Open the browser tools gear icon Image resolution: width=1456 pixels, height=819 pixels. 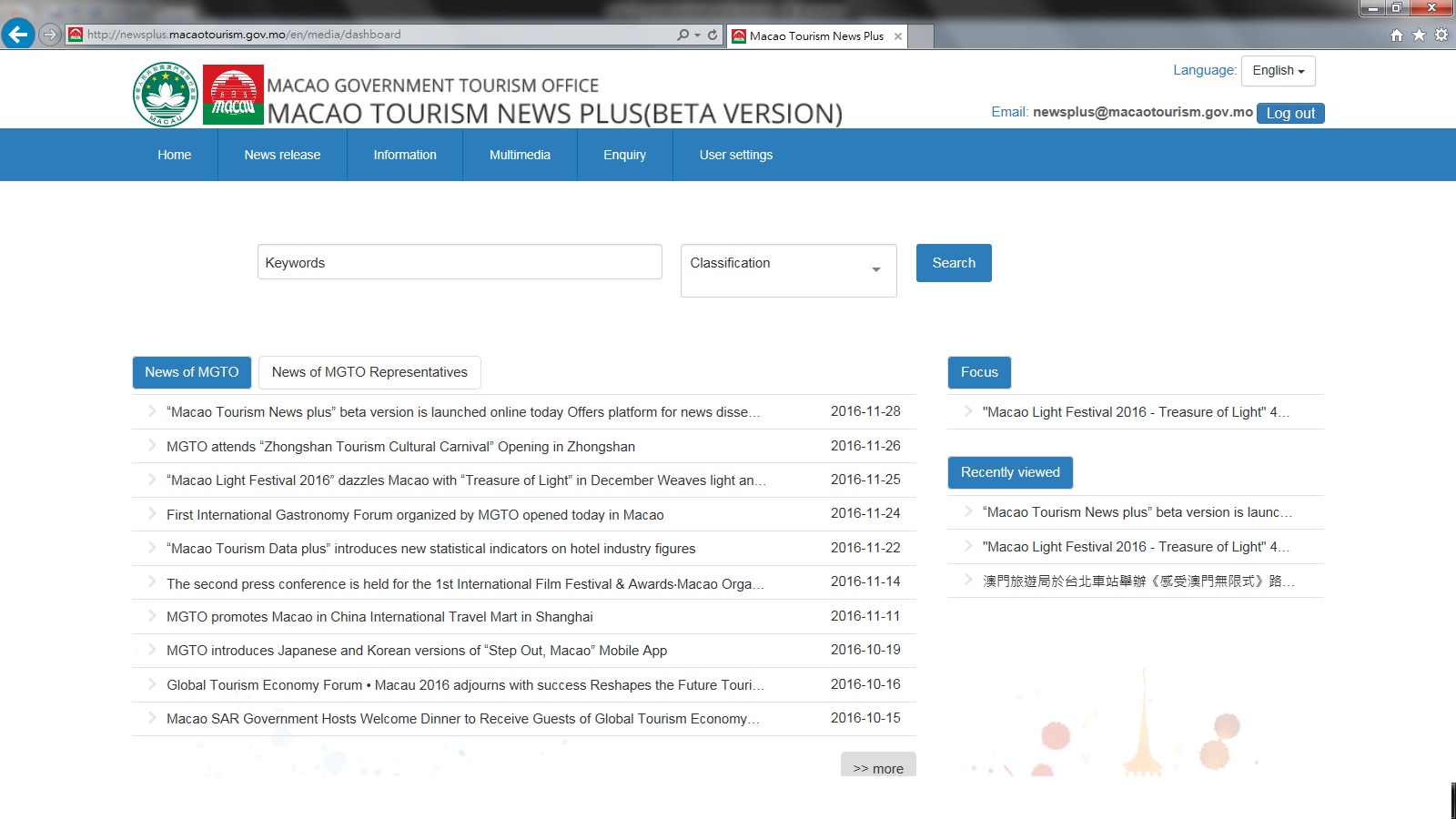tap(1441, 35)
